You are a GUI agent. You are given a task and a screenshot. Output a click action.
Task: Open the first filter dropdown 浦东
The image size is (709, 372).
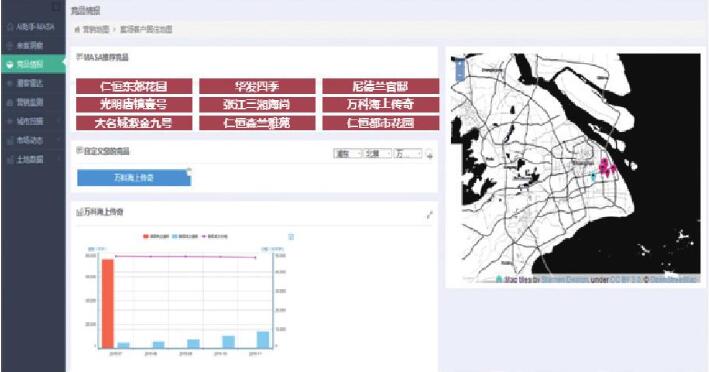pyautogui.click(x=348, y=154)
